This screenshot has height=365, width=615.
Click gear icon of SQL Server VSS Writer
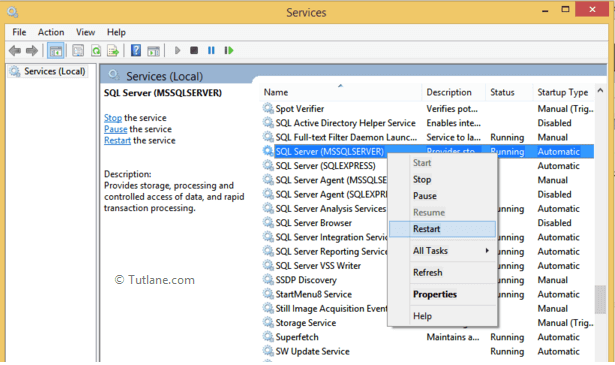(x=268, y=265)
